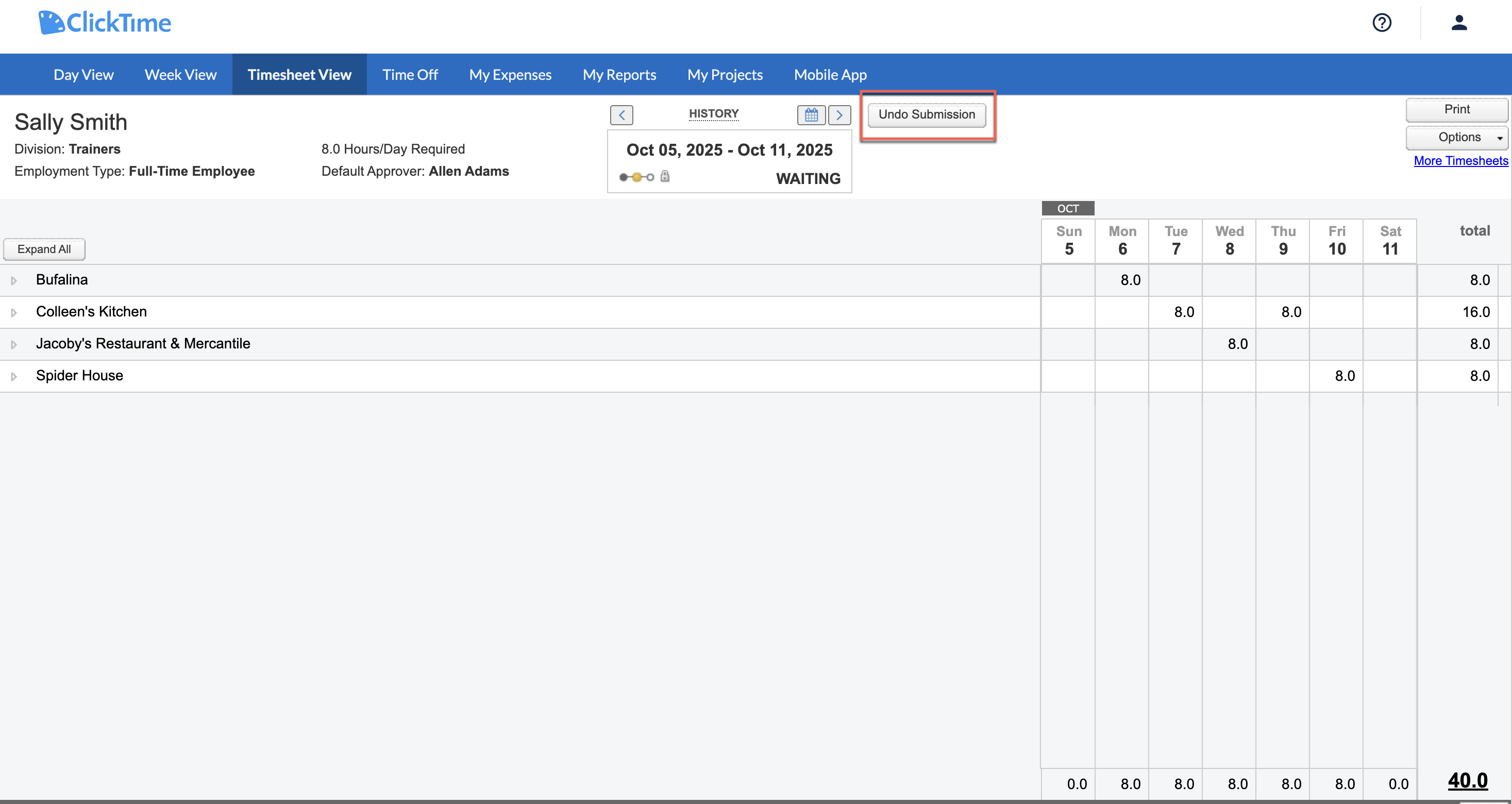
Task: Click the timesheet approval progress indicator
Action: [636, 177]
